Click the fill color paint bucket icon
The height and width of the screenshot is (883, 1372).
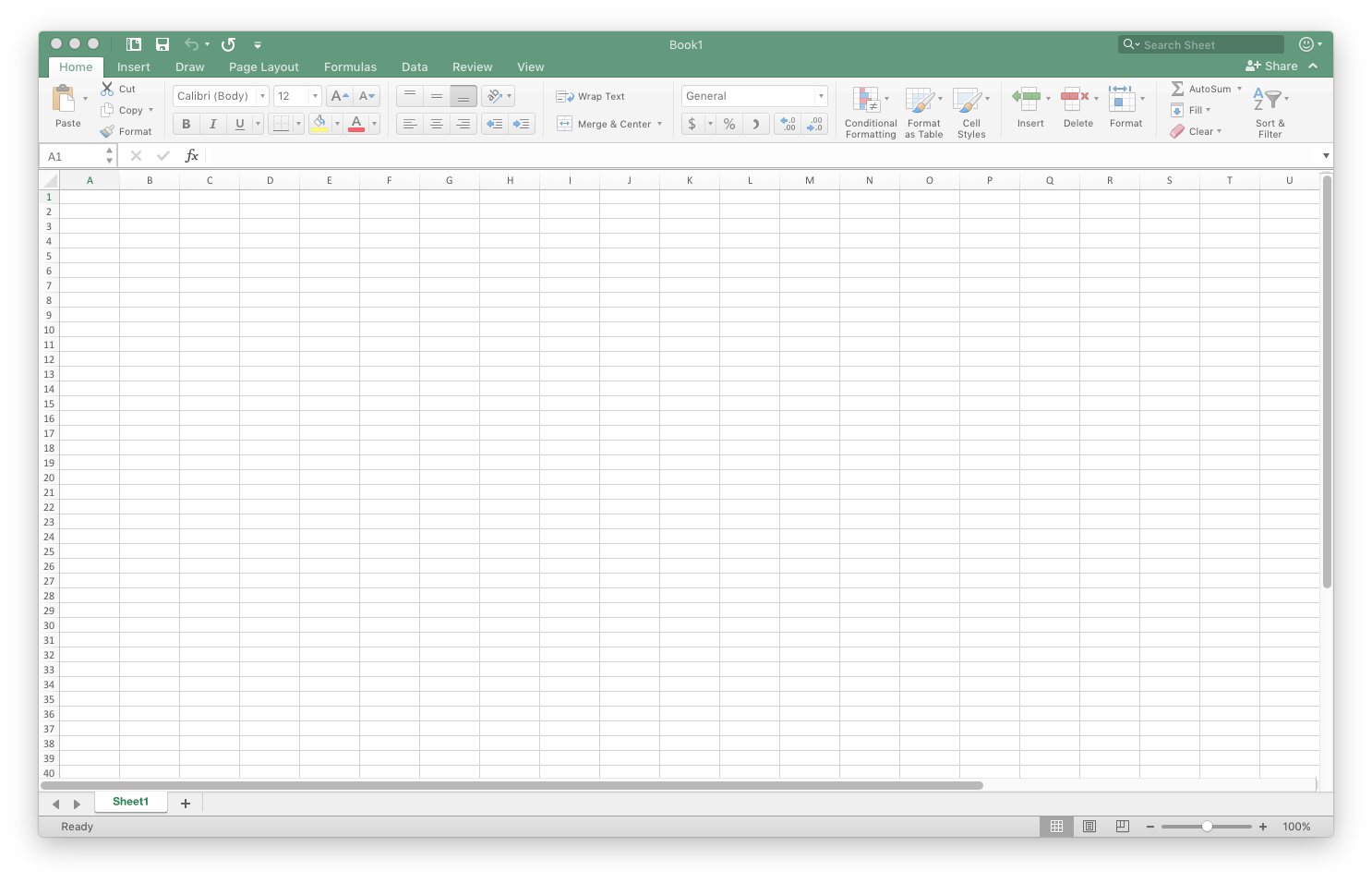319,124
